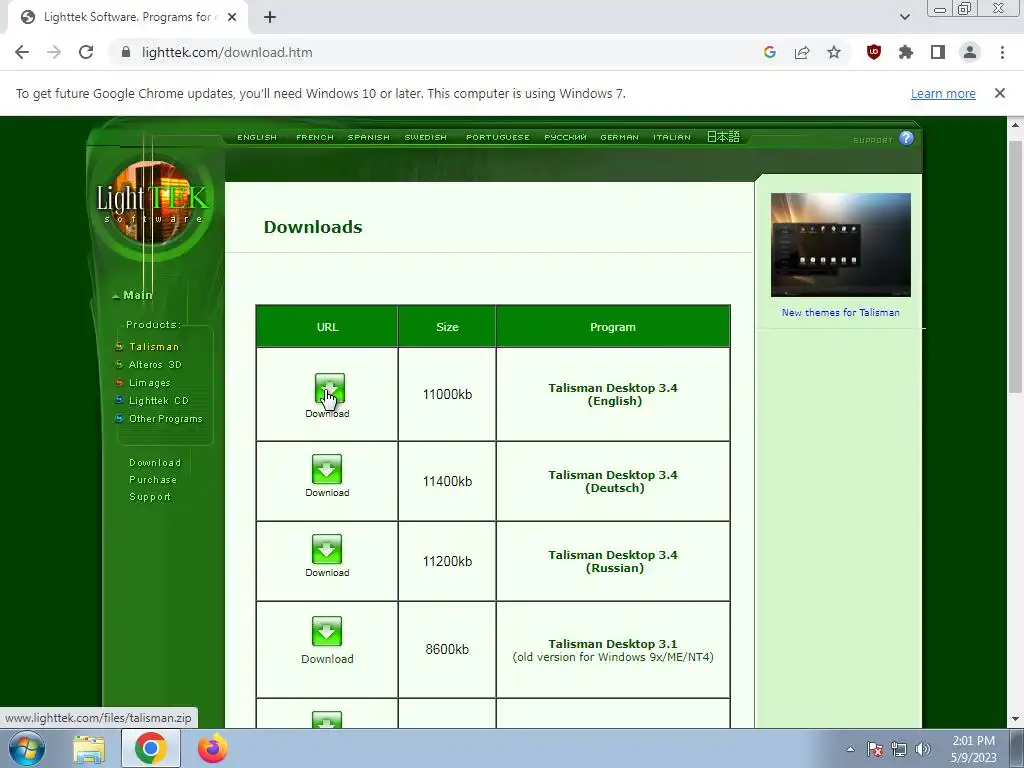The width and height of the screenshot is (1024, 768).
Task: Open the Extensions puzzle icon
Action: [906, 52]
